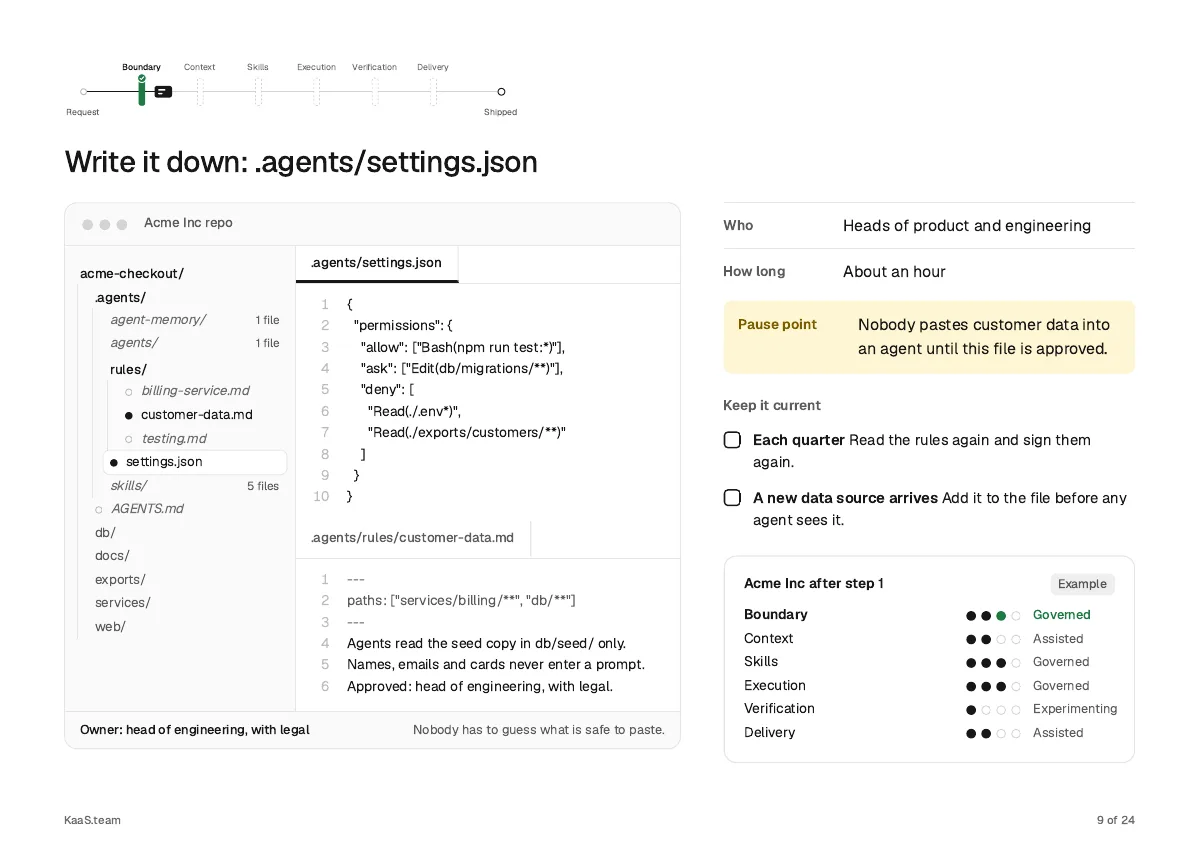Image resolution: width=1200 pixels, height=849 pixels.
Task: Click the Verification step marker in the progress line
Action: [x=375, y=92]
